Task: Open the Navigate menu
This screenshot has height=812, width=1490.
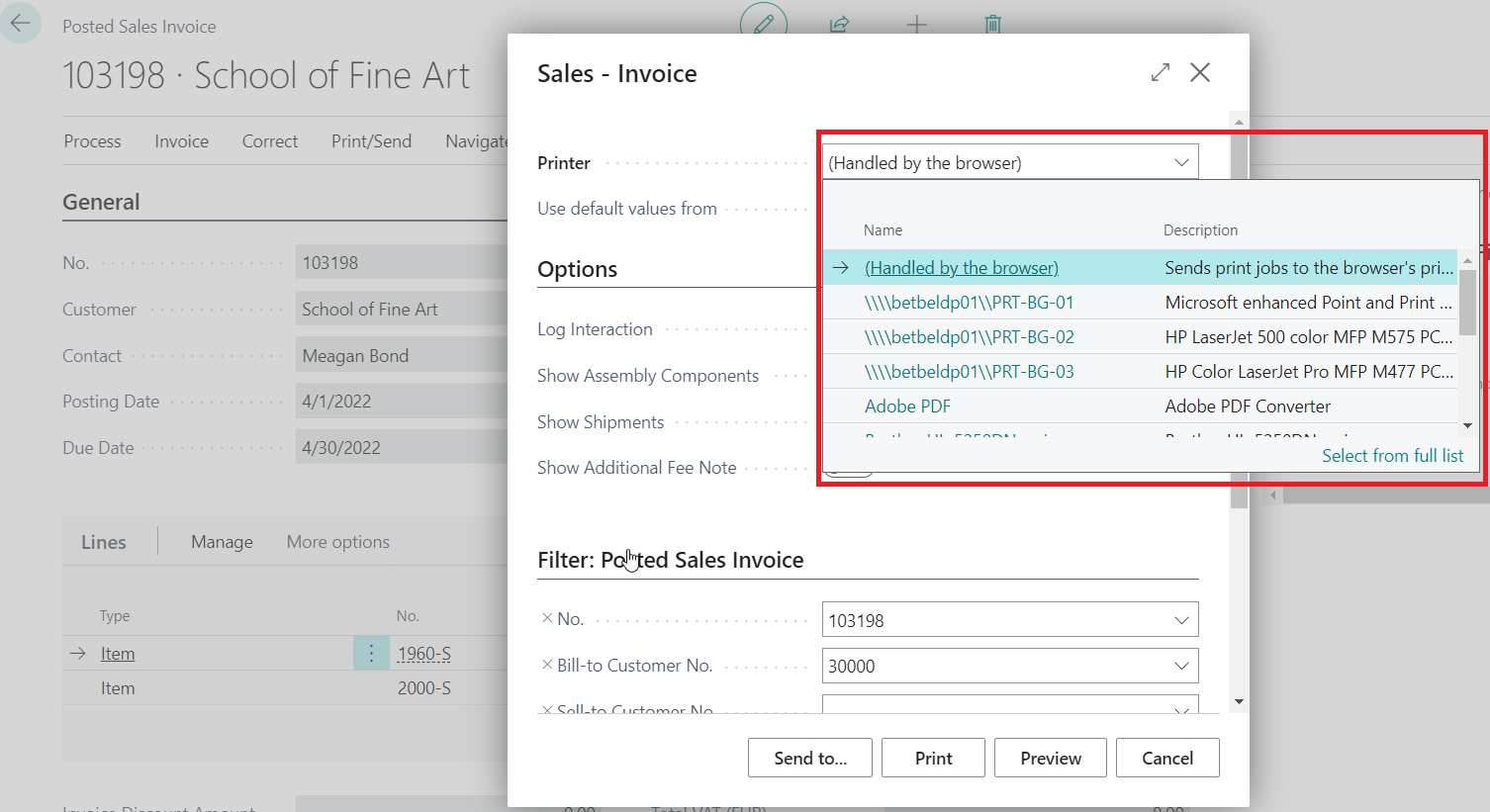Action: (x=476, y=141)
